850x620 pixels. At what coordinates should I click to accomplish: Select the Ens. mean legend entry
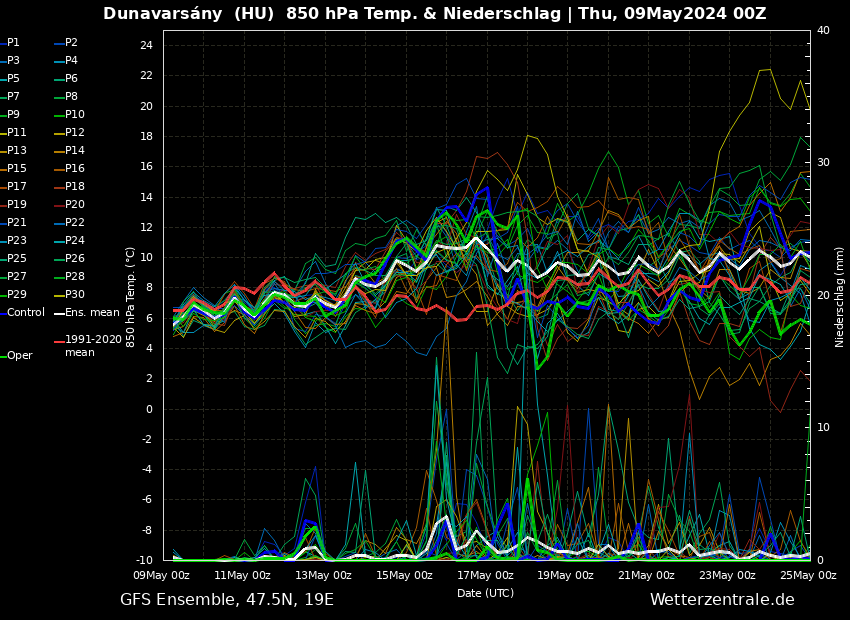coord(91,313)
